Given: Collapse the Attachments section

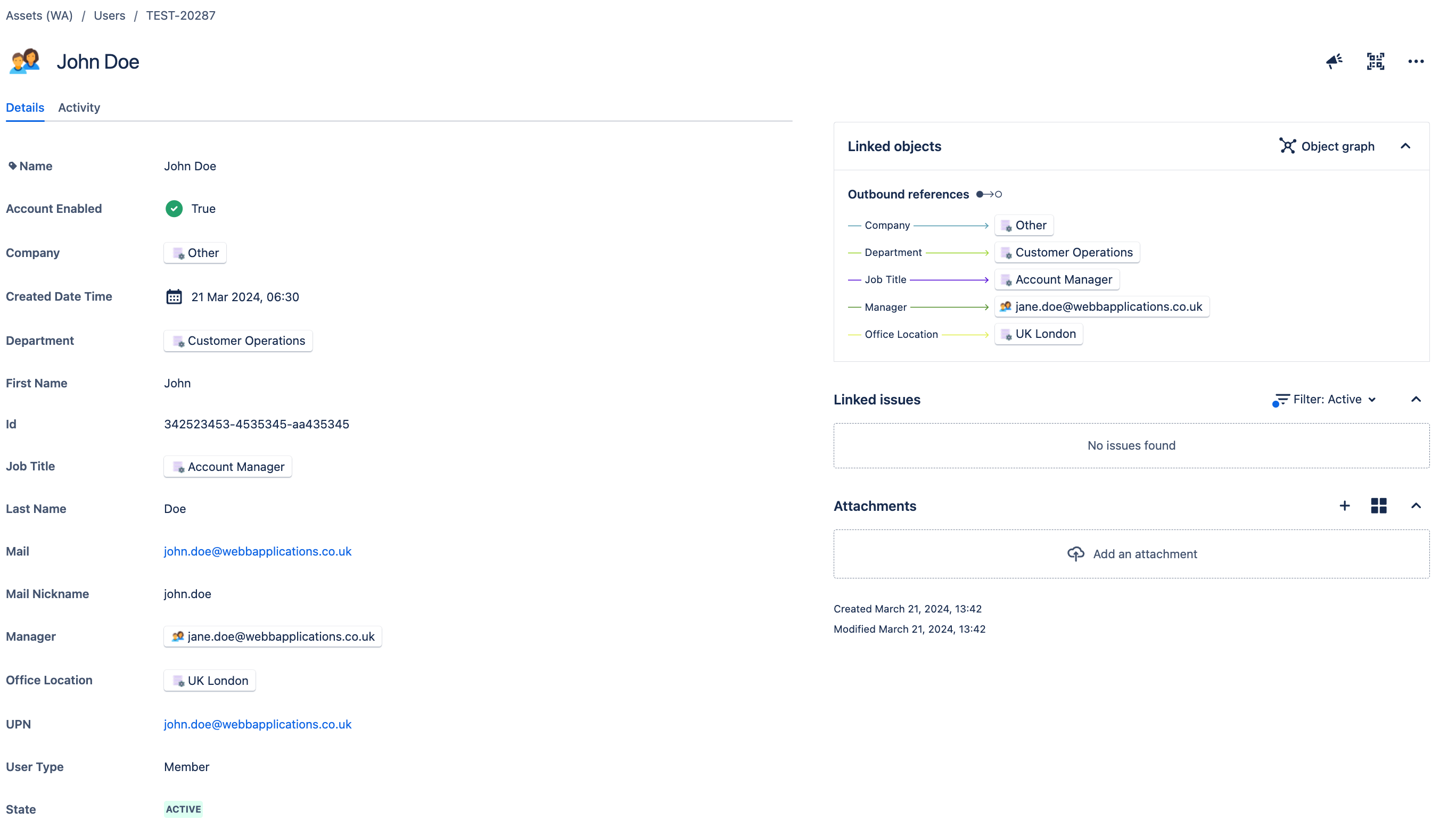Looking at the screenshot, I should (x=1416, y=506).
